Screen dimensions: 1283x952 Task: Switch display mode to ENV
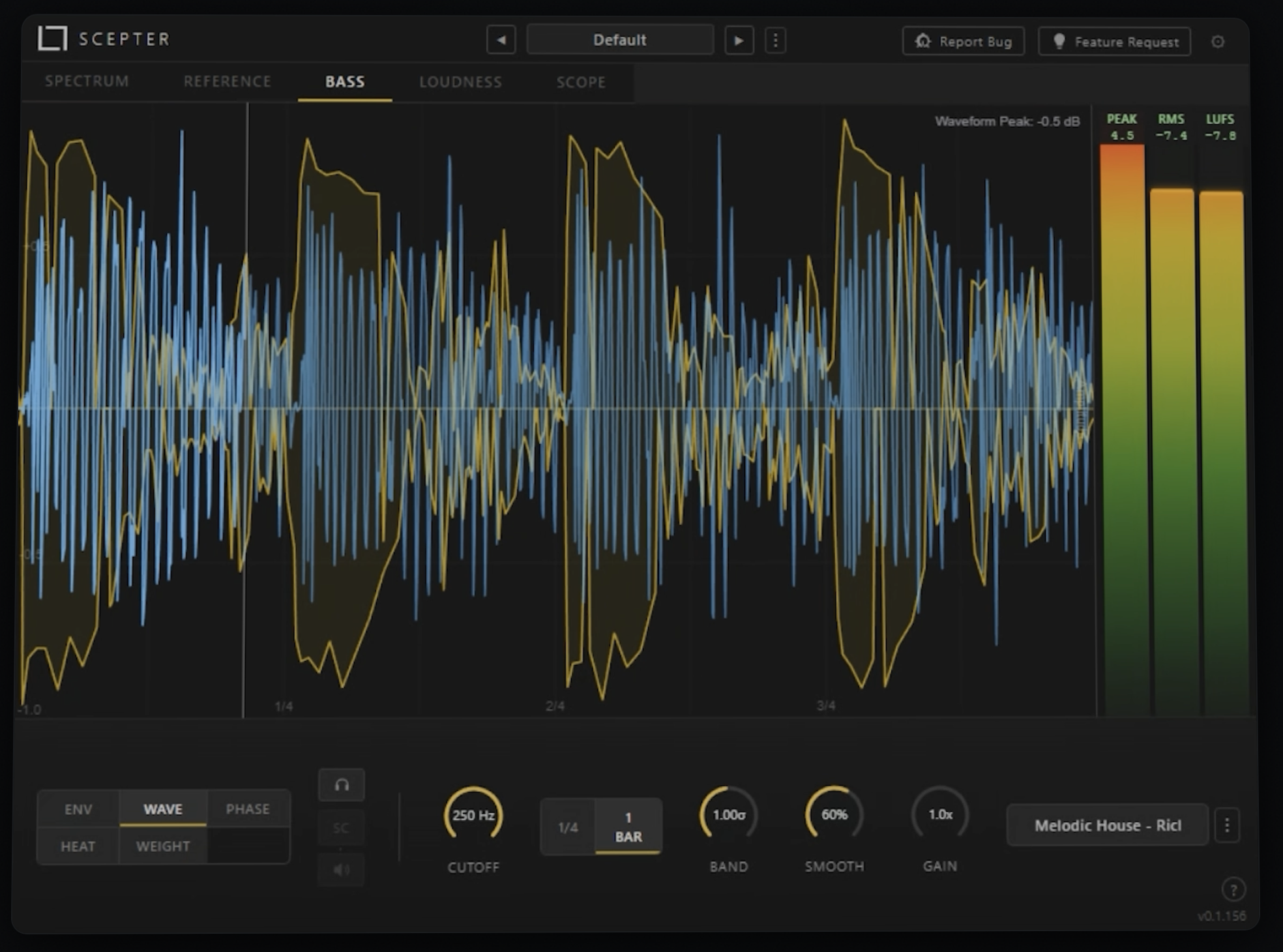[x=78, y=809]
